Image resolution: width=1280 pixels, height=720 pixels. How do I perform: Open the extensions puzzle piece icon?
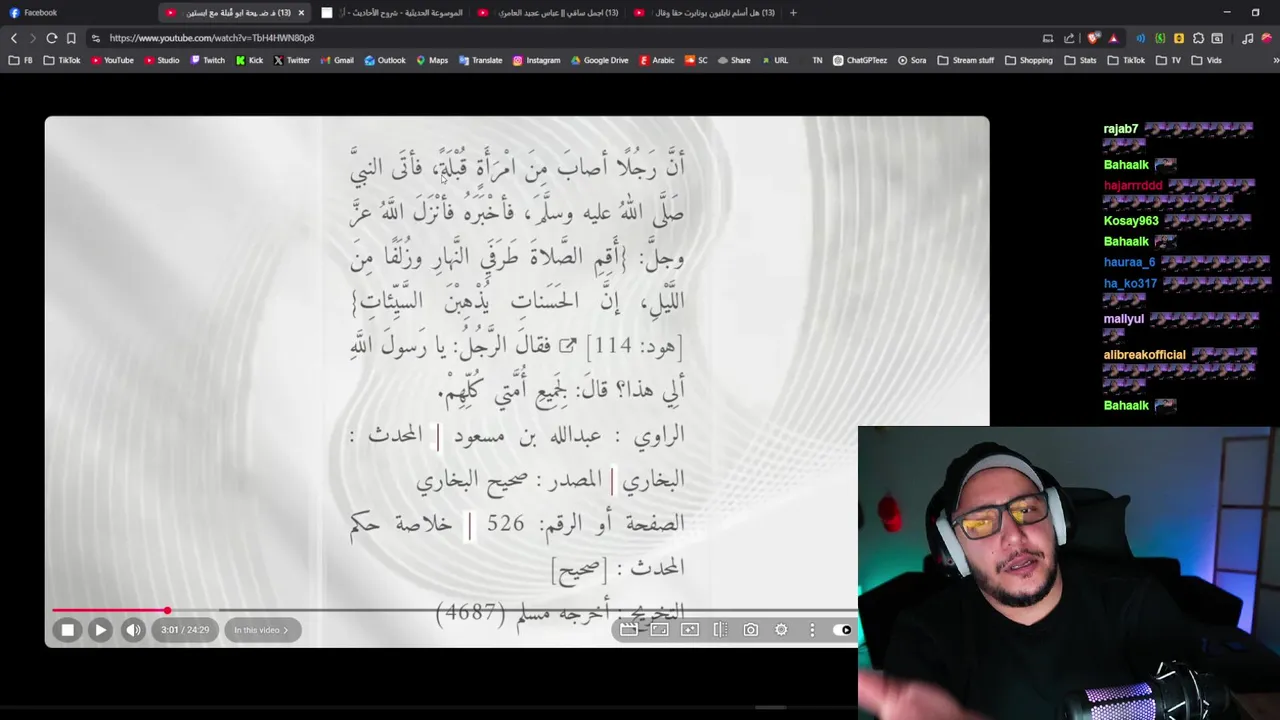[x=1198, y=38]
